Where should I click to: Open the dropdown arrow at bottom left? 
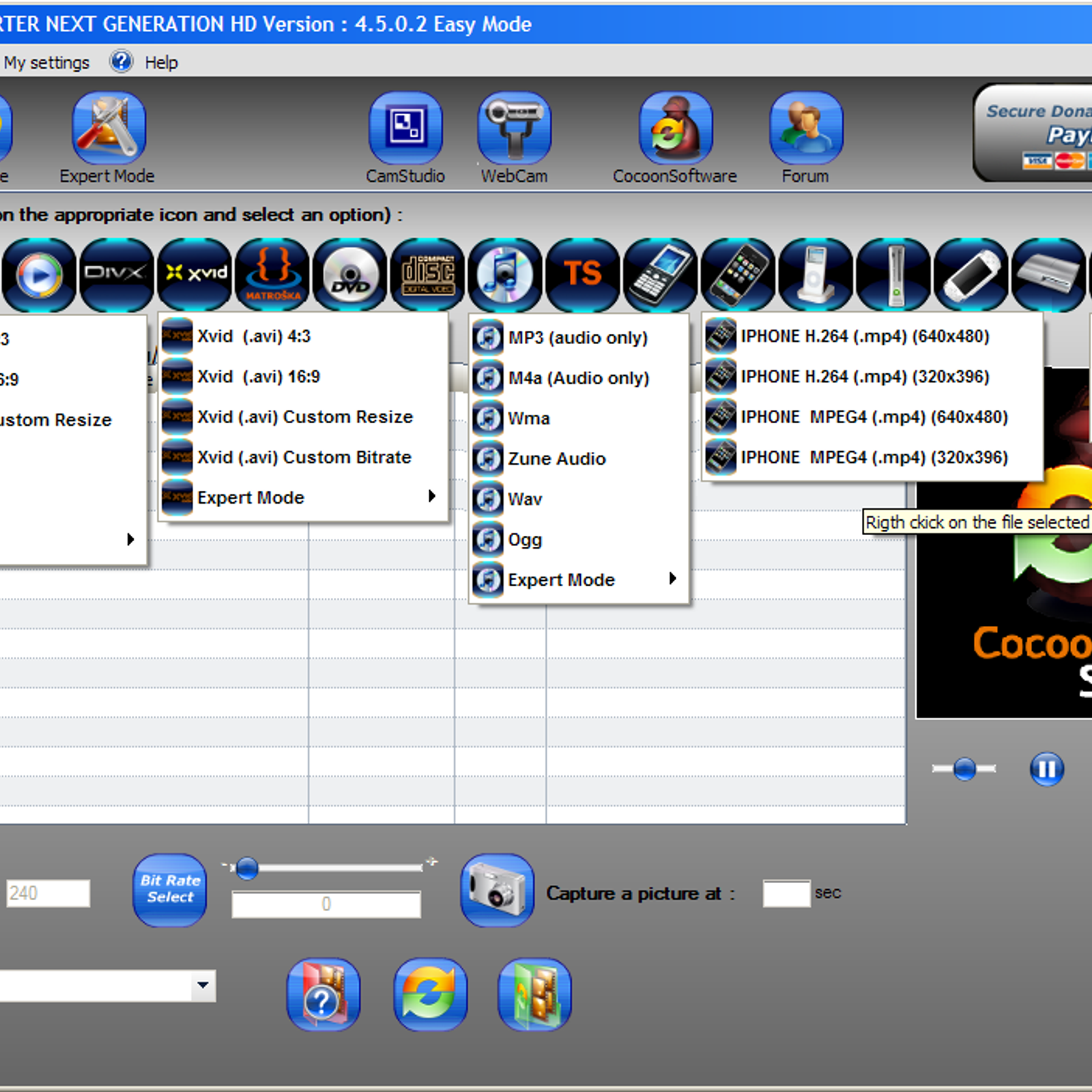[x=203, y=986]
